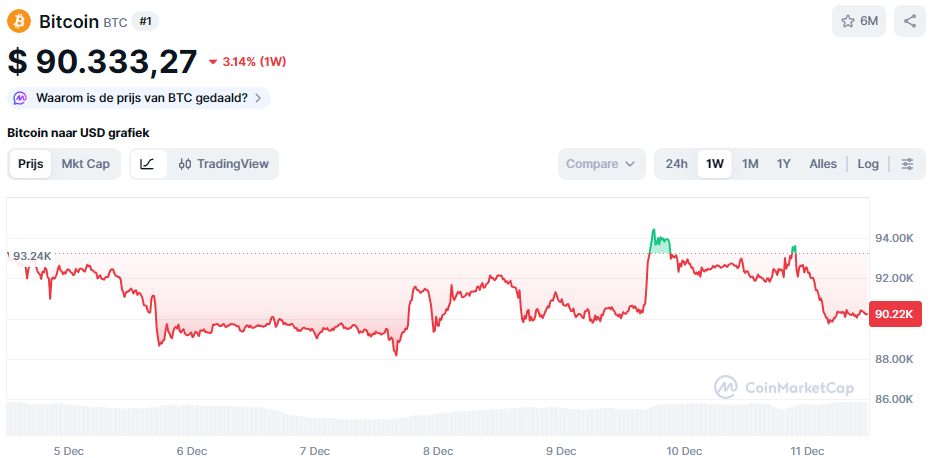This screenshot has width=929, height=458.
Task: Click the 8 Dec date label
Action: point(438,451)
